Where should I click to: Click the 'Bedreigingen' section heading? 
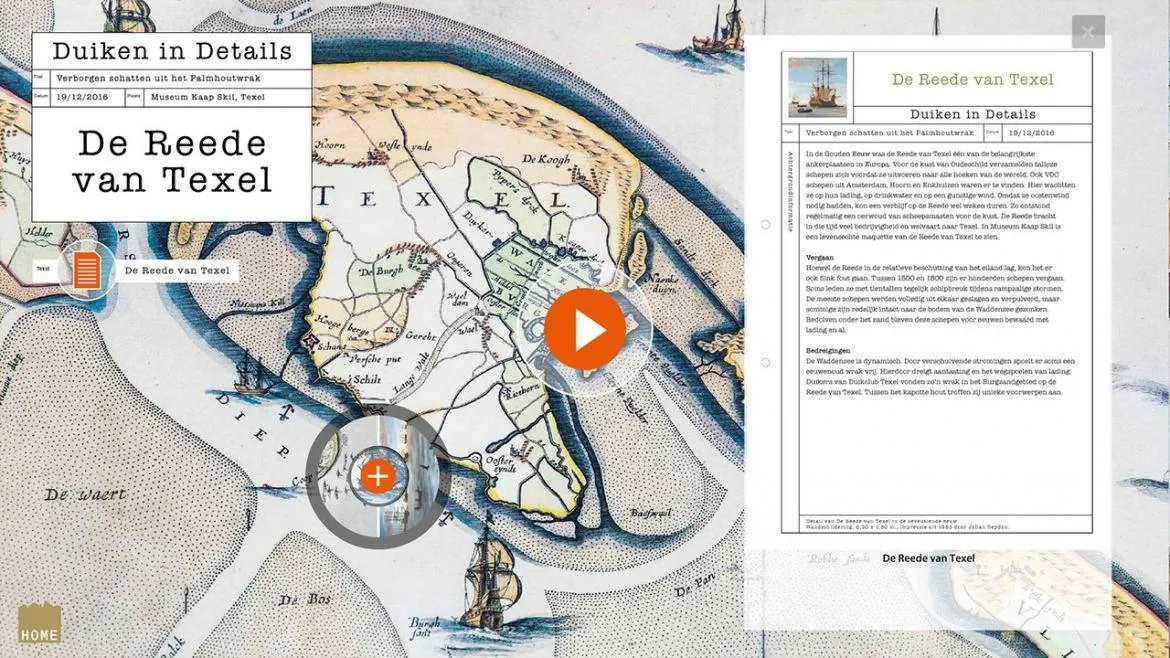click(828, 350)
